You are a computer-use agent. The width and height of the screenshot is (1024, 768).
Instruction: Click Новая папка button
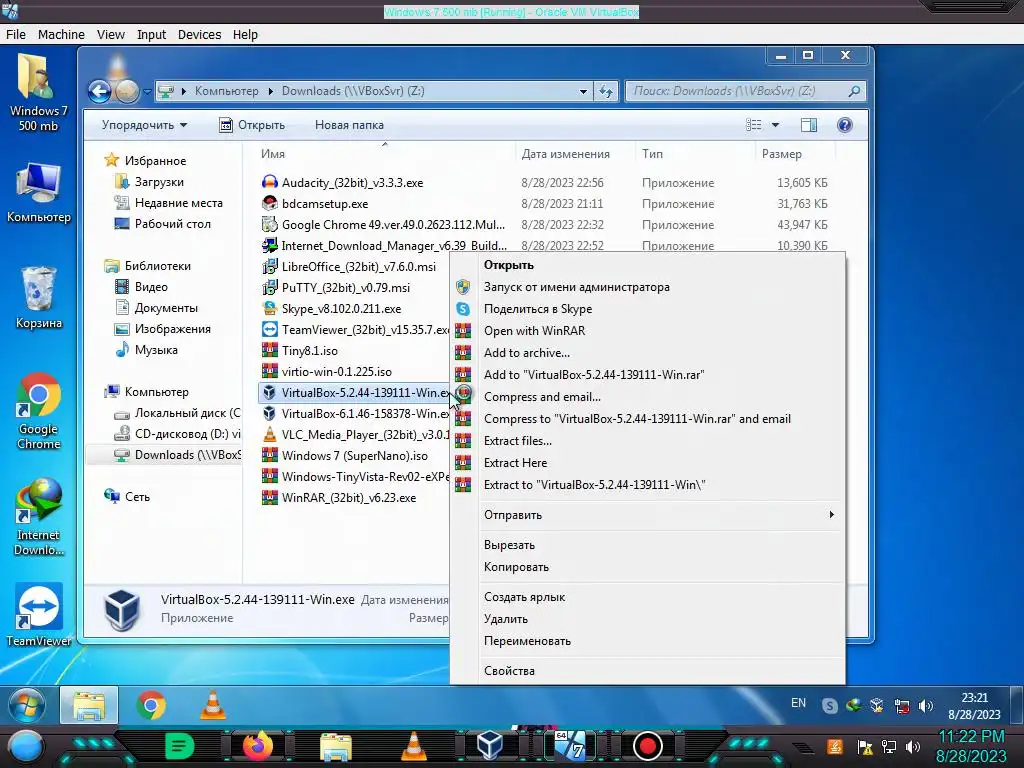(x=349, y=125)
